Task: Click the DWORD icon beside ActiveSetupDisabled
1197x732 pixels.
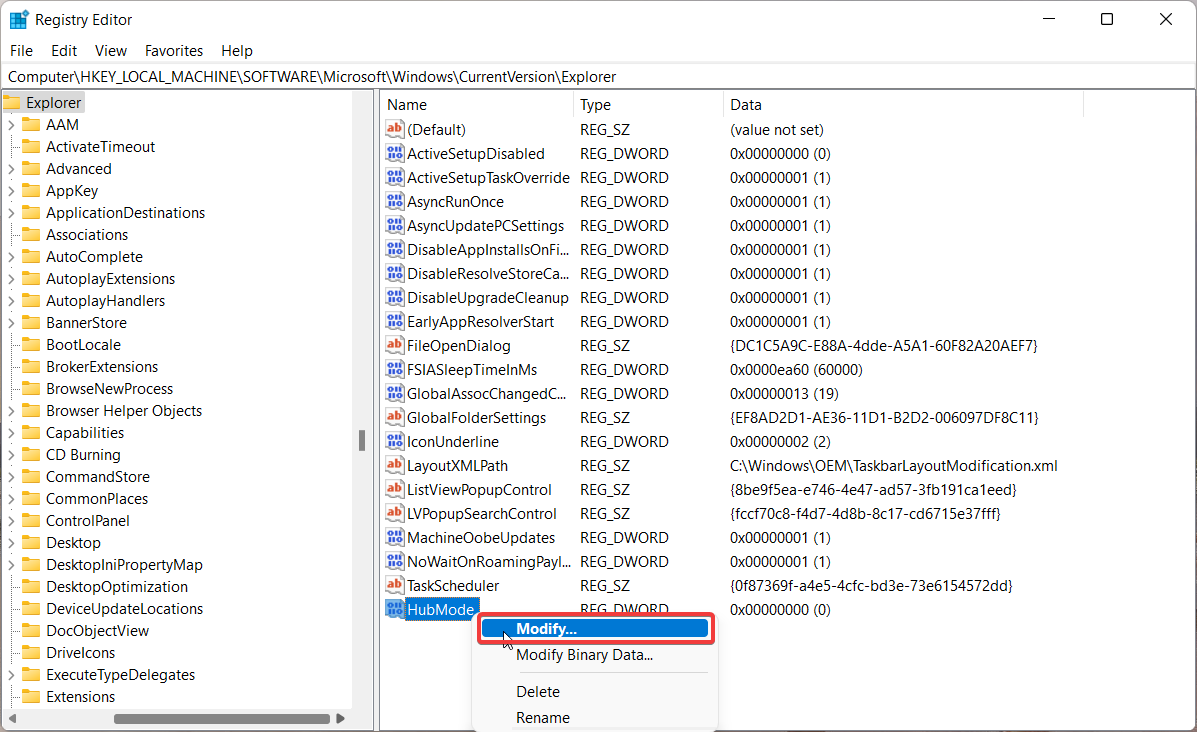Action: click(x=395, y=154)
